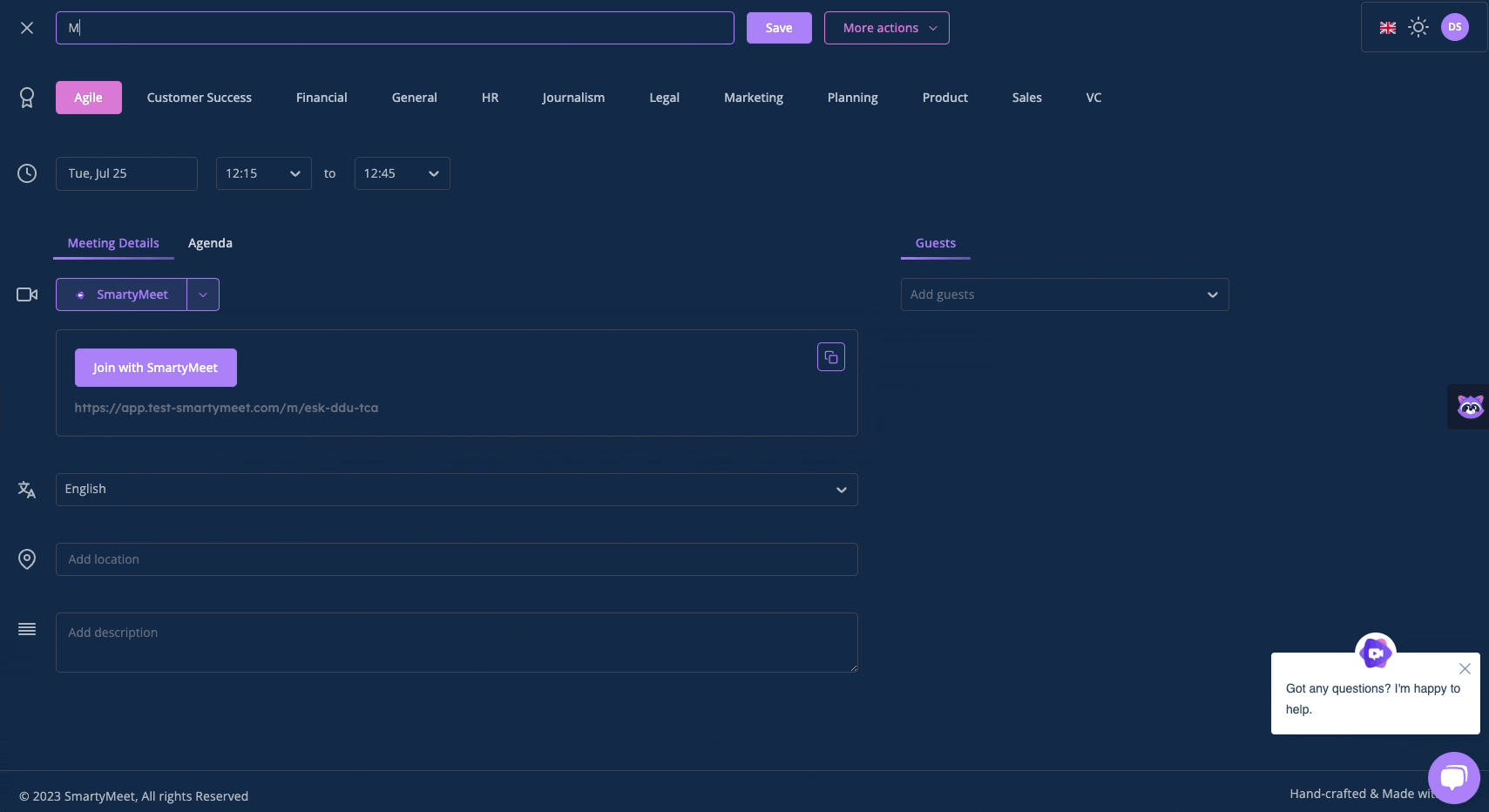Screen dimensions: 1489x812
Task: Select the Marketing category
Action: point(754,98)
